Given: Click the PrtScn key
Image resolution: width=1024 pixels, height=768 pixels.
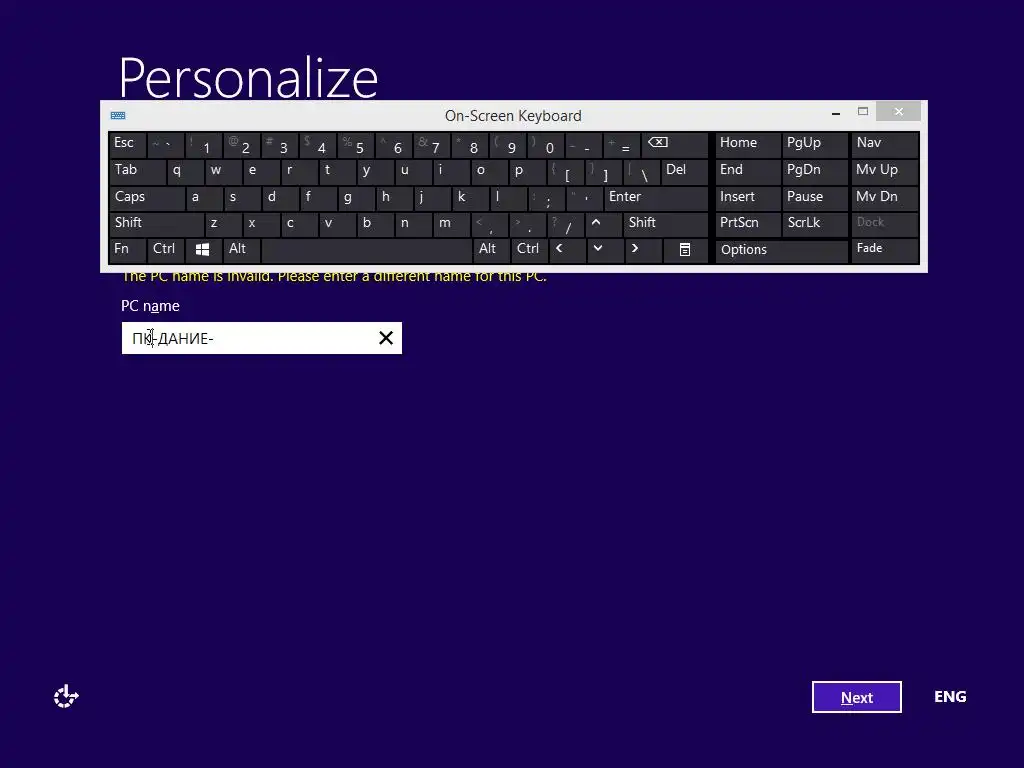Looking at the screenshot, I should pos(747,224).
